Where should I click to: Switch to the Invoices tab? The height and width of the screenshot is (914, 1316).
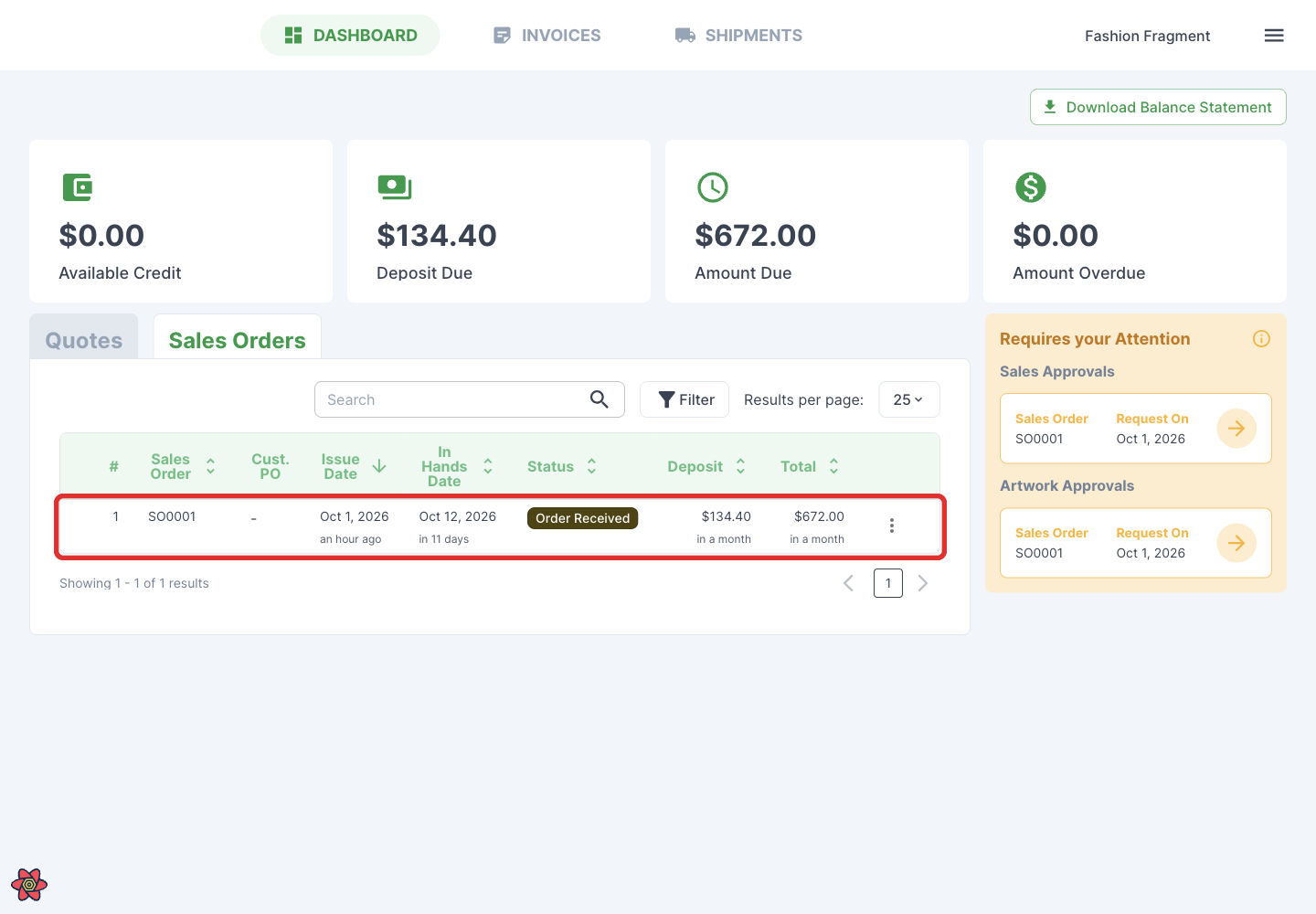[x=547, y=36]
